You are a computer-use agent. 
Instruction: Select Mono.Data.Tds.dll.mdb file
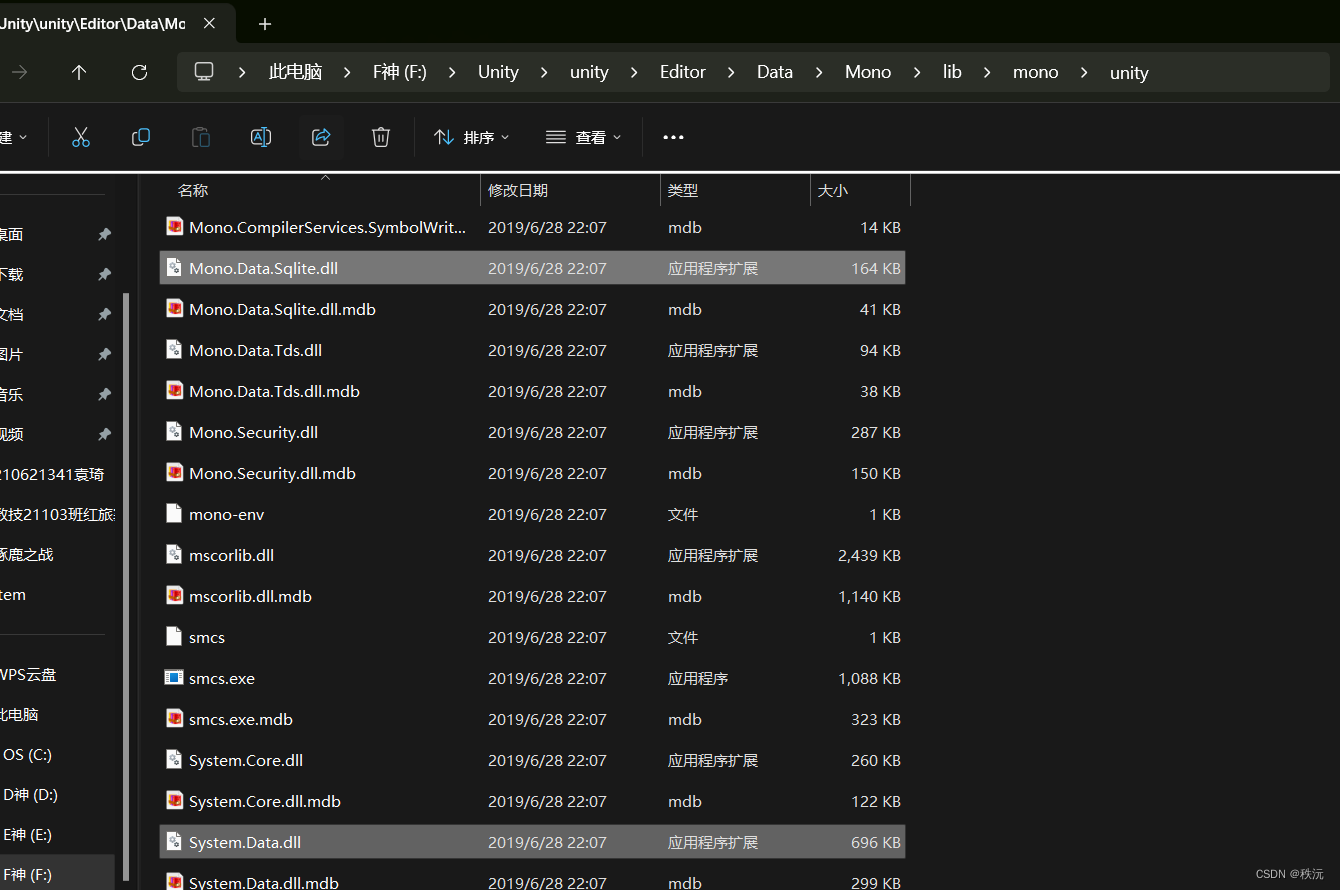[532, 391]
